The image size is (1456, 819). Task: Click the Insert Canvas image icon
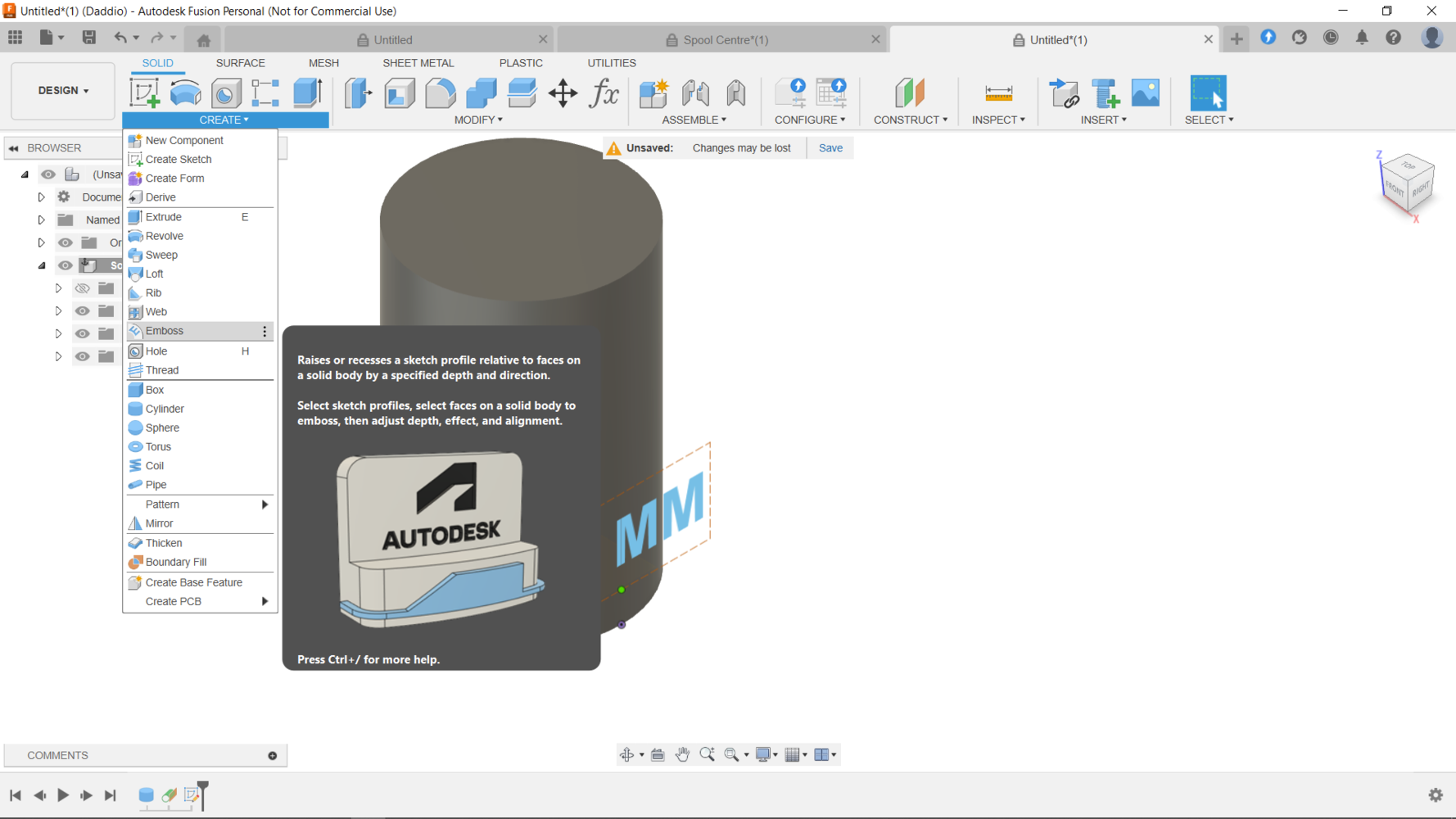(x=1145, y=93)
